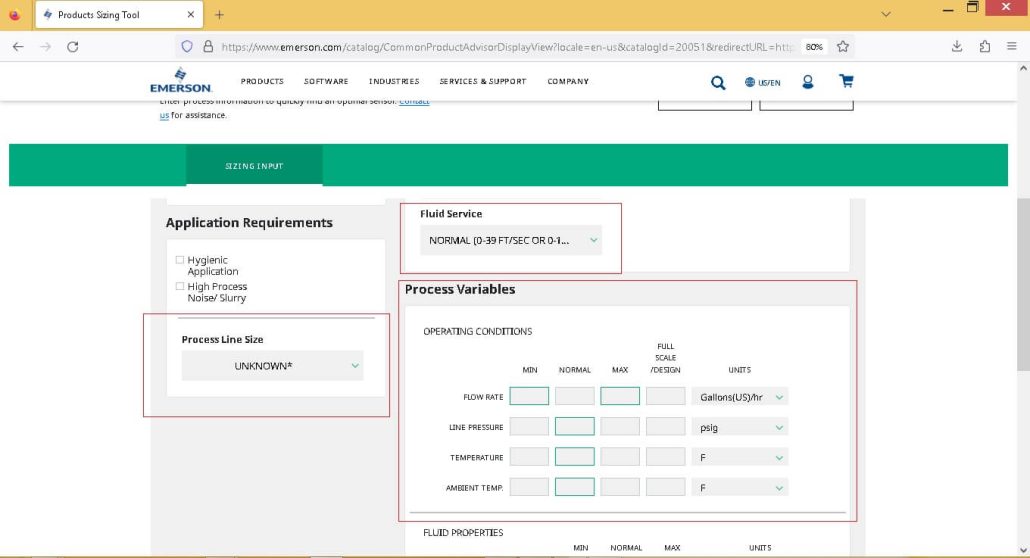Viewport: 1030px width, 558px height.
Task: Click the Flow Rate NORMAL field
Action: [574, 396]
